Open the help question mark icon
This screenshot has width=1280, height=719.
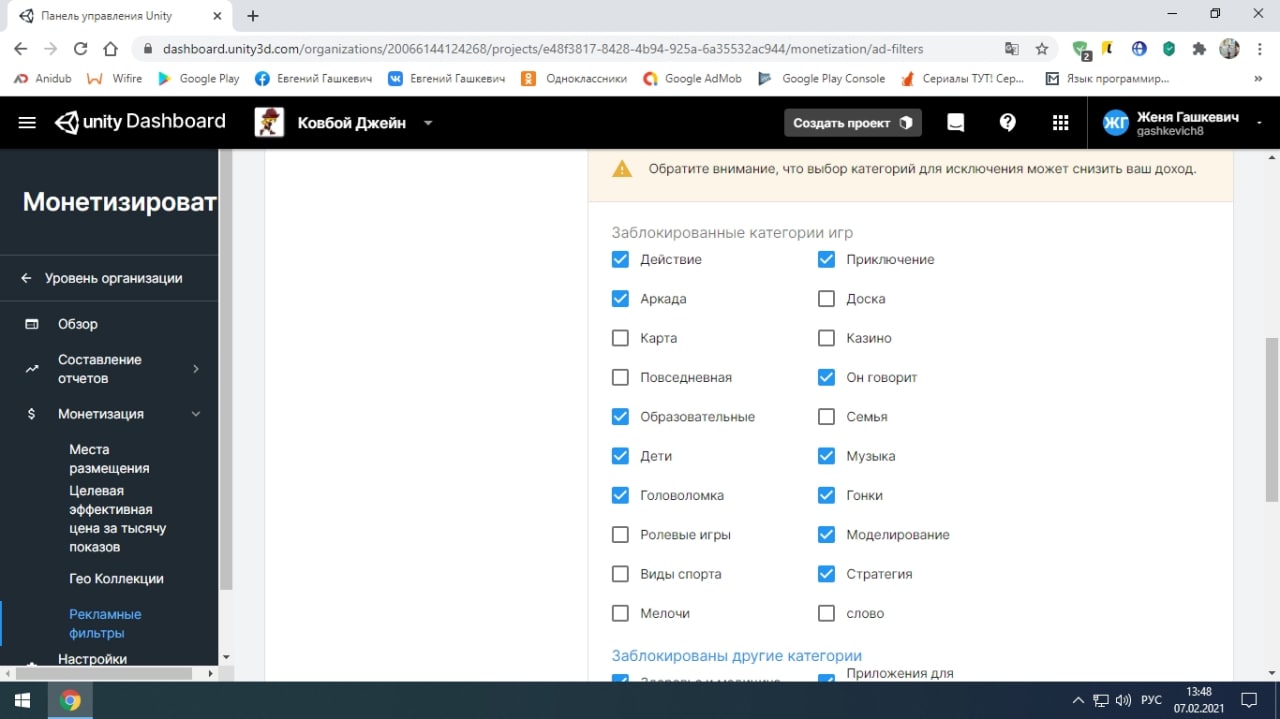[1008, 122]
